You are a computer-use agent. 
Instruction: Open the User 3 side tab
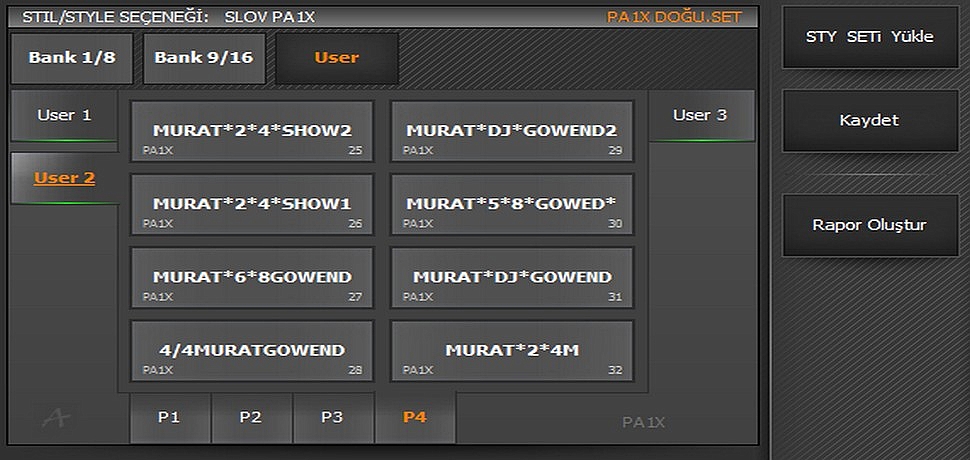coord(700,115)
